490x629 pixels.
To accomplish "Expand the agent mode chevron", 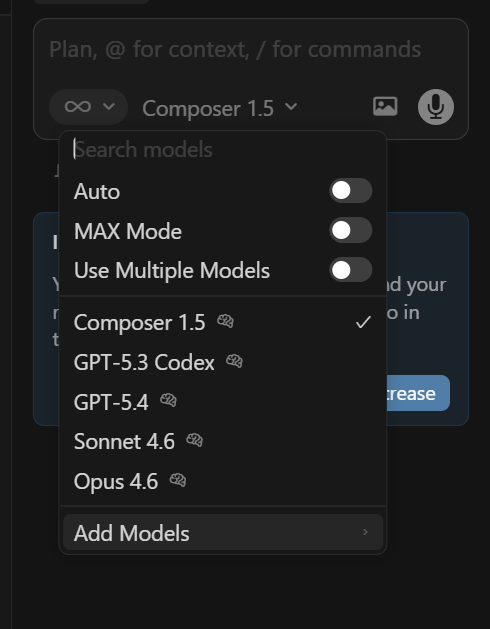I will pyautogui.click(x=109, y=106).
